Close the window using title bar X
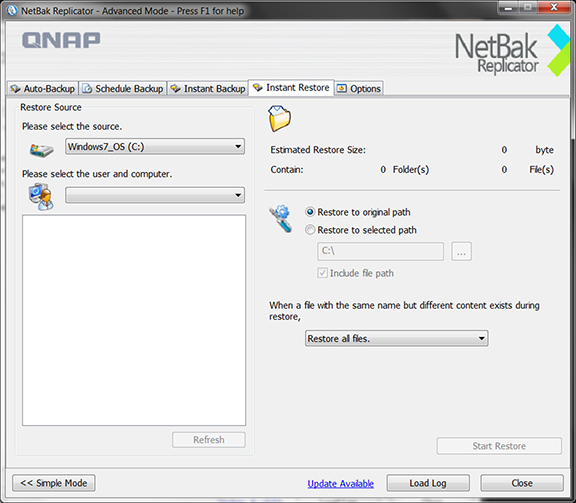576x503 pixels. pos(554,7)
